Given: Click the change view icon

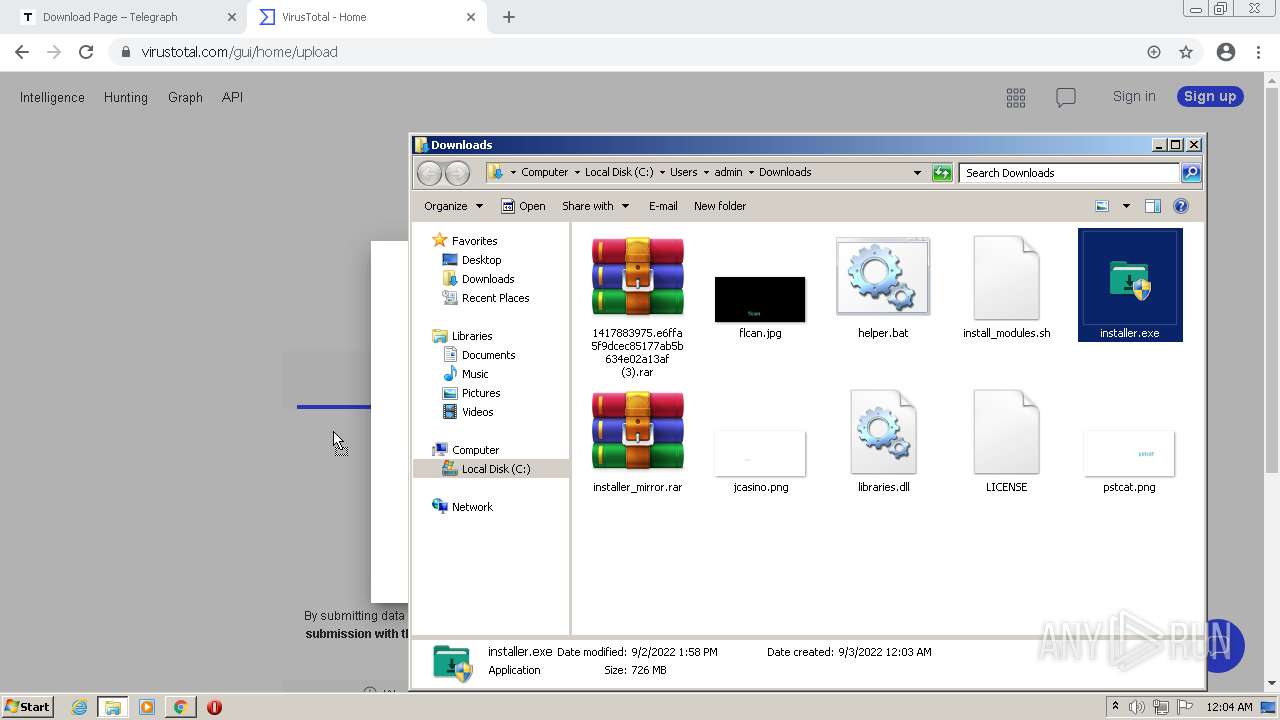Looking at the screenshot, I should 1102,206.
